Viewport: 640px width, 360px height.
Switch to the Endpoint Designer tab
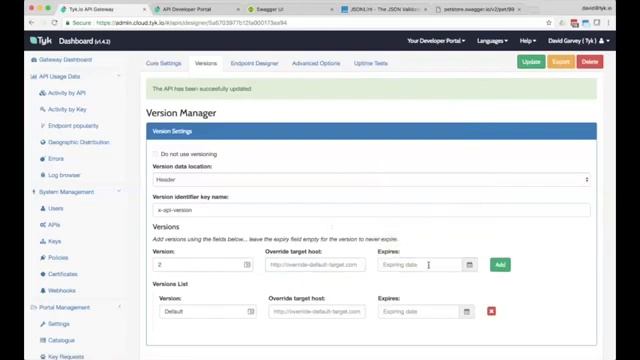254,63
